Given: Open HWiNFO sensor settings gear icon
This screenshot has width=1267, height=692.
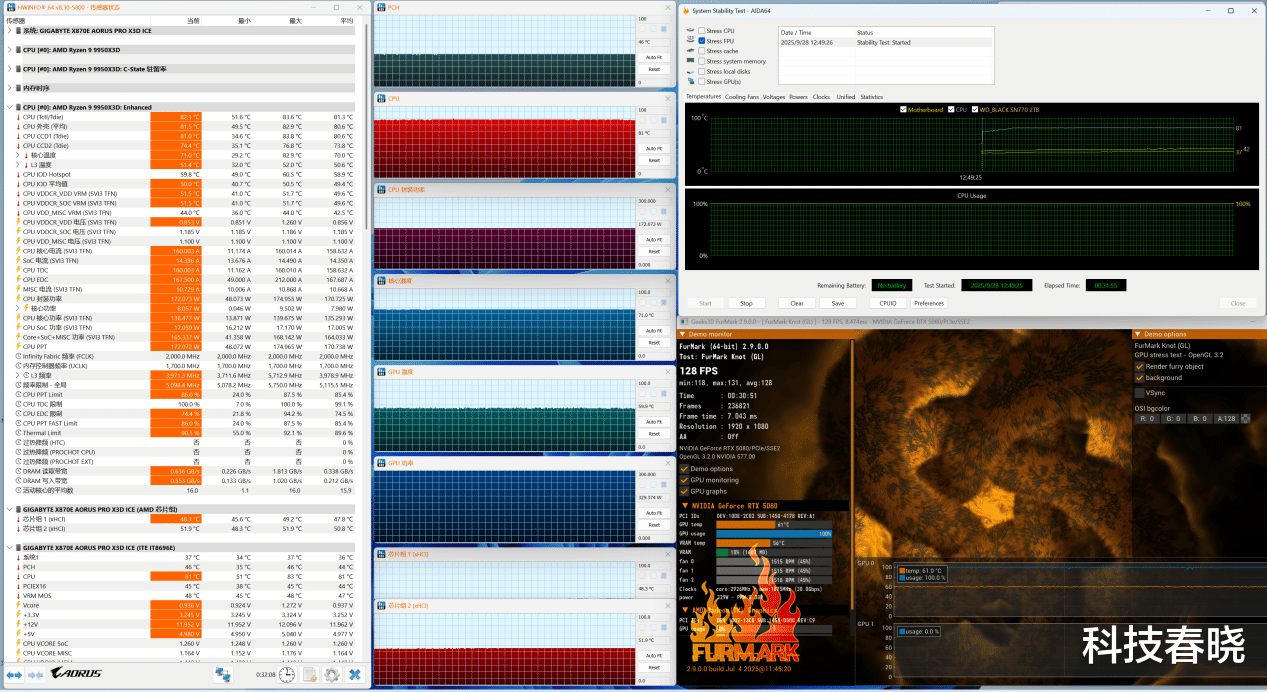Looking at the screenshot, I should [x=332, y=675].
